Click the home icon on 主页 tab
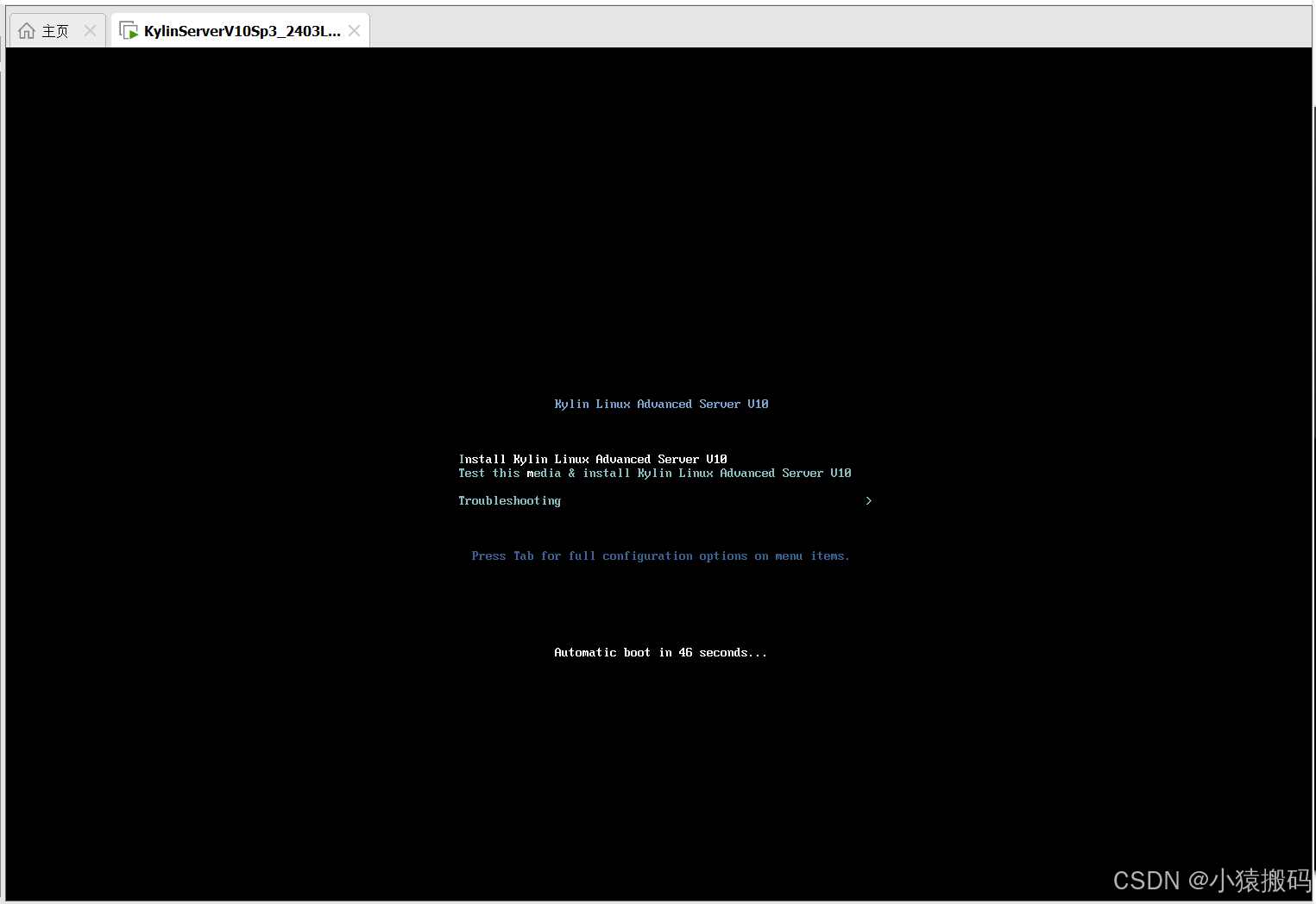1316x904 pixels. pos(27,31)
